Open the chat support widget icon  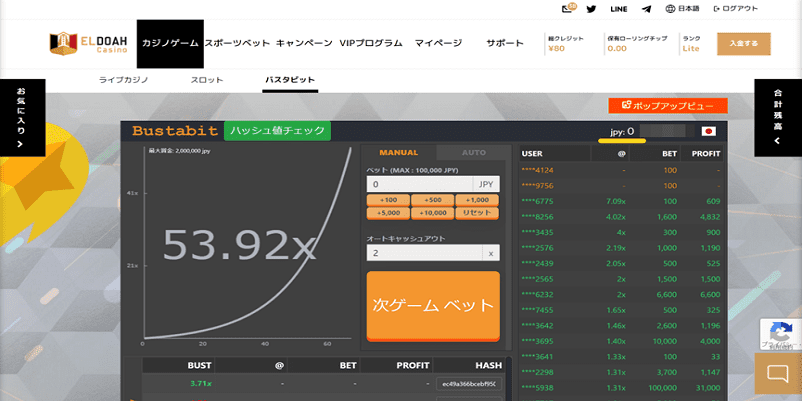[778, 373]
